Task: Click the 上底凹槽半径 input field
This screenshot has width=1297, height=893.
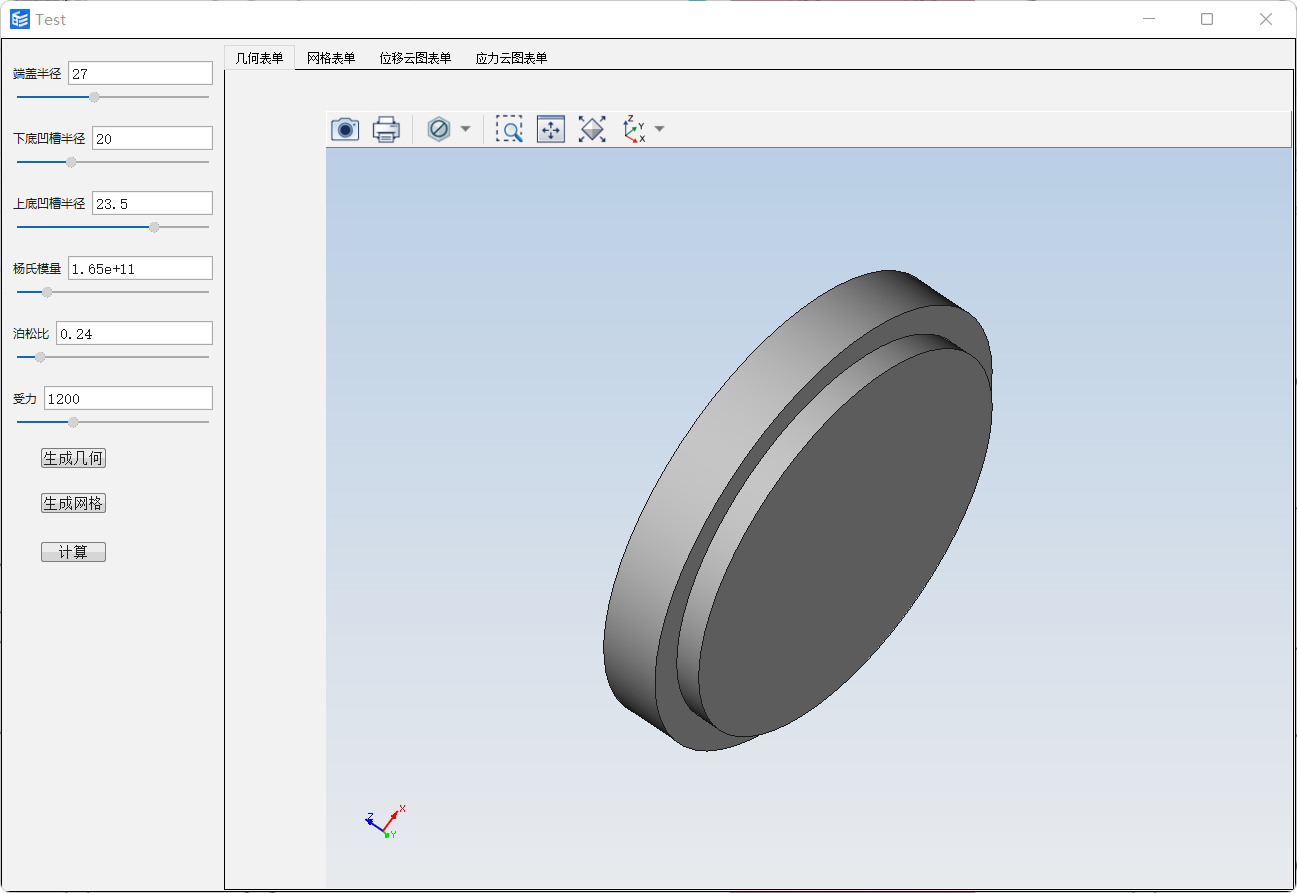Action: click(x=152, y=203)
